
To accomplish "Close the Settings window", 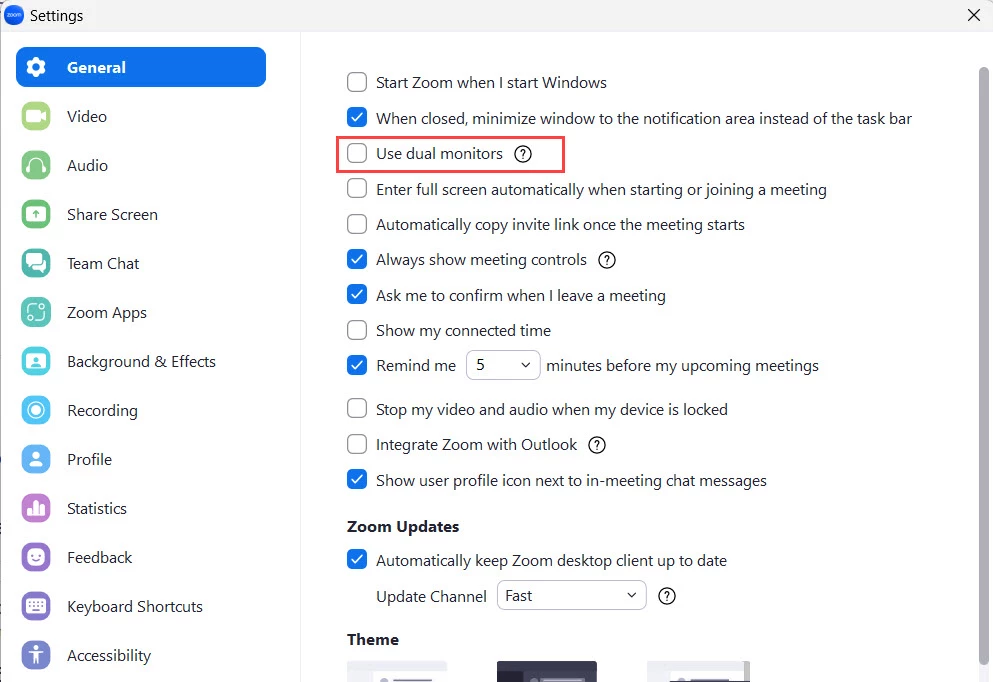I will pyautogui.click(x=974, y=15).
